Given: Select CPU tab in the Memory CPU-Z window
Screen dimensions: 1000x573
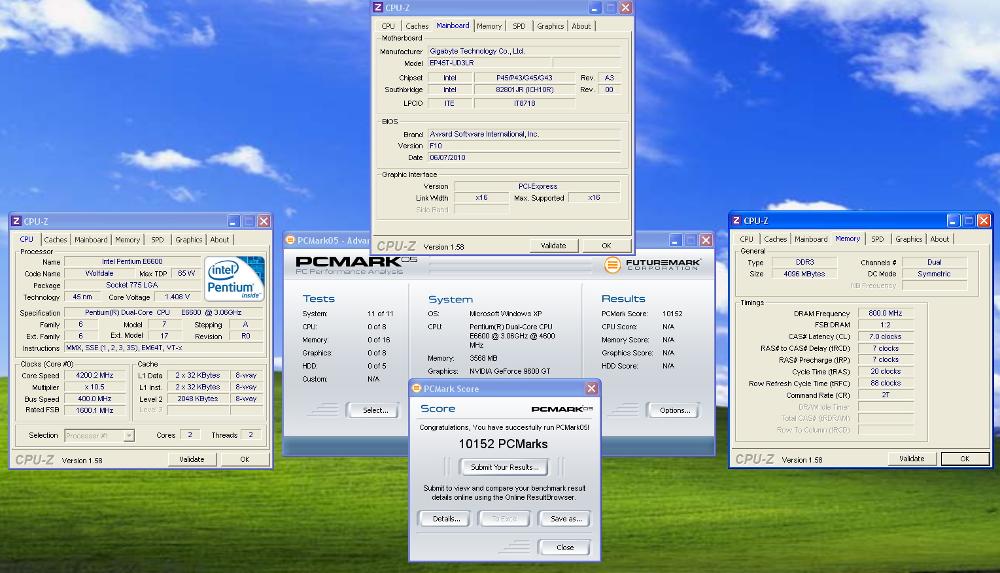Looking at the screenshot, I should click(x=747, y=239).
